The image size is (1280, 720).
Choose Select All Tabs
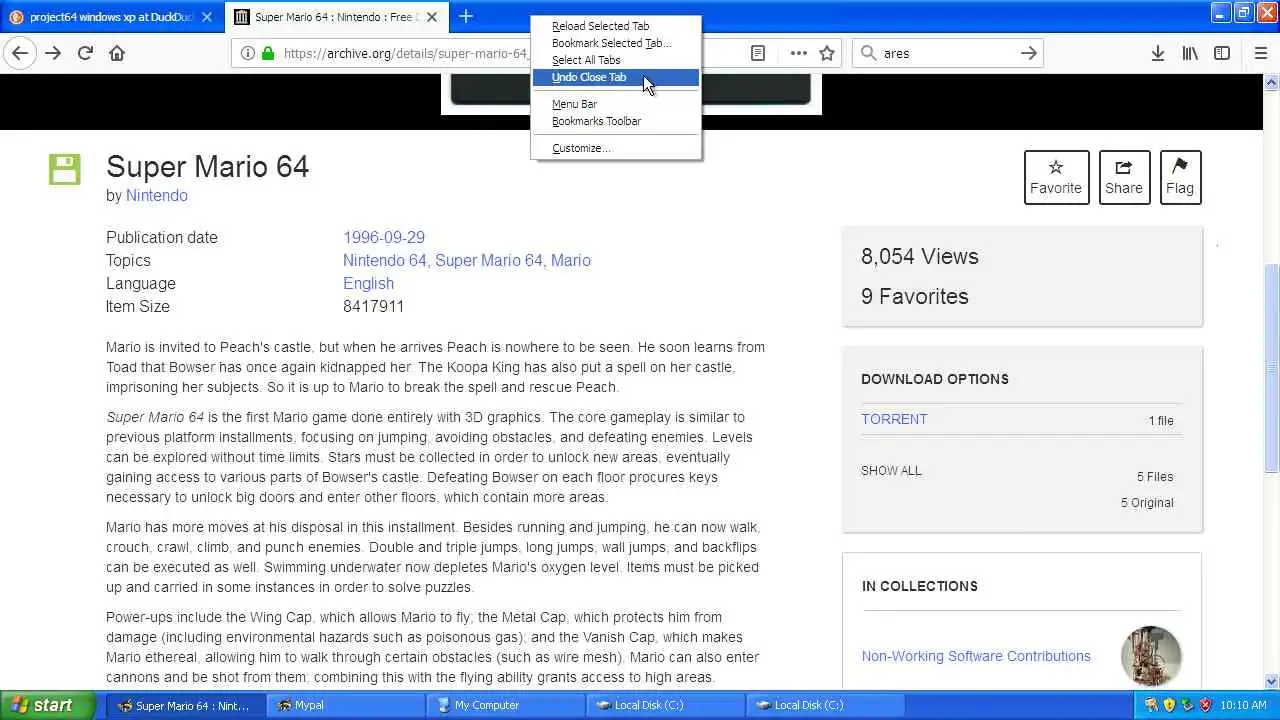point(616,60)
